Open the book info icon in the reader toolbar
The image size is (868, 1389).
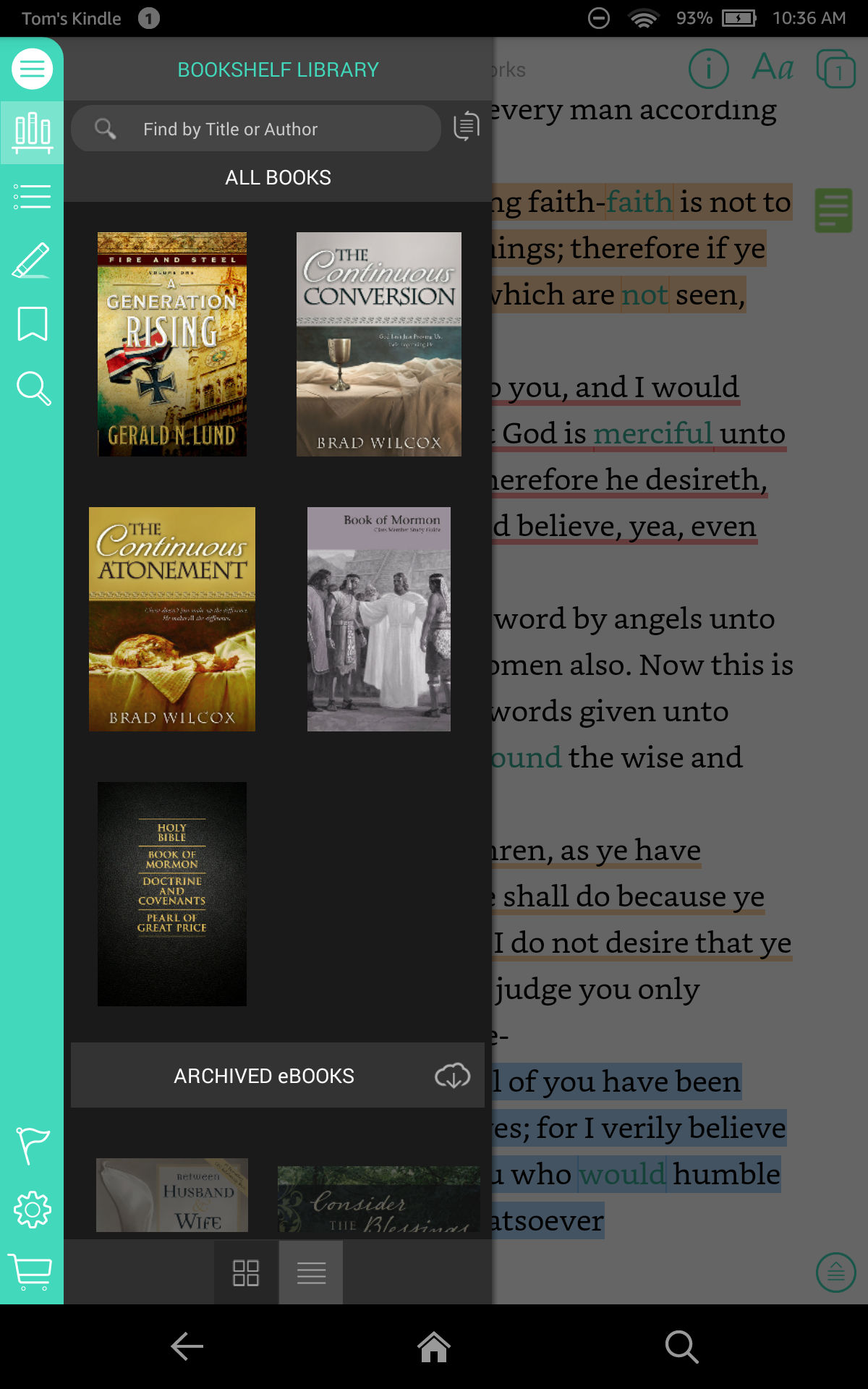708,69
